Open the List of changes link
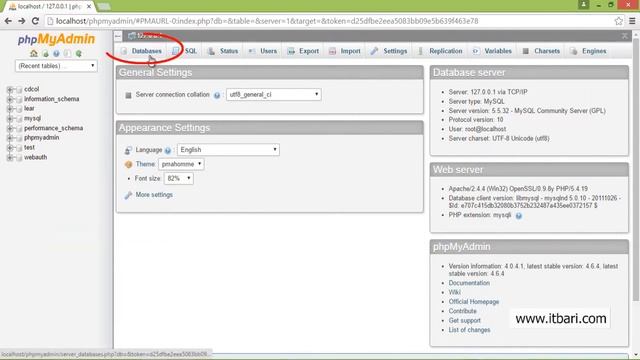The height and width of the screenshot is (360, 640). click(x=469, y=330)
